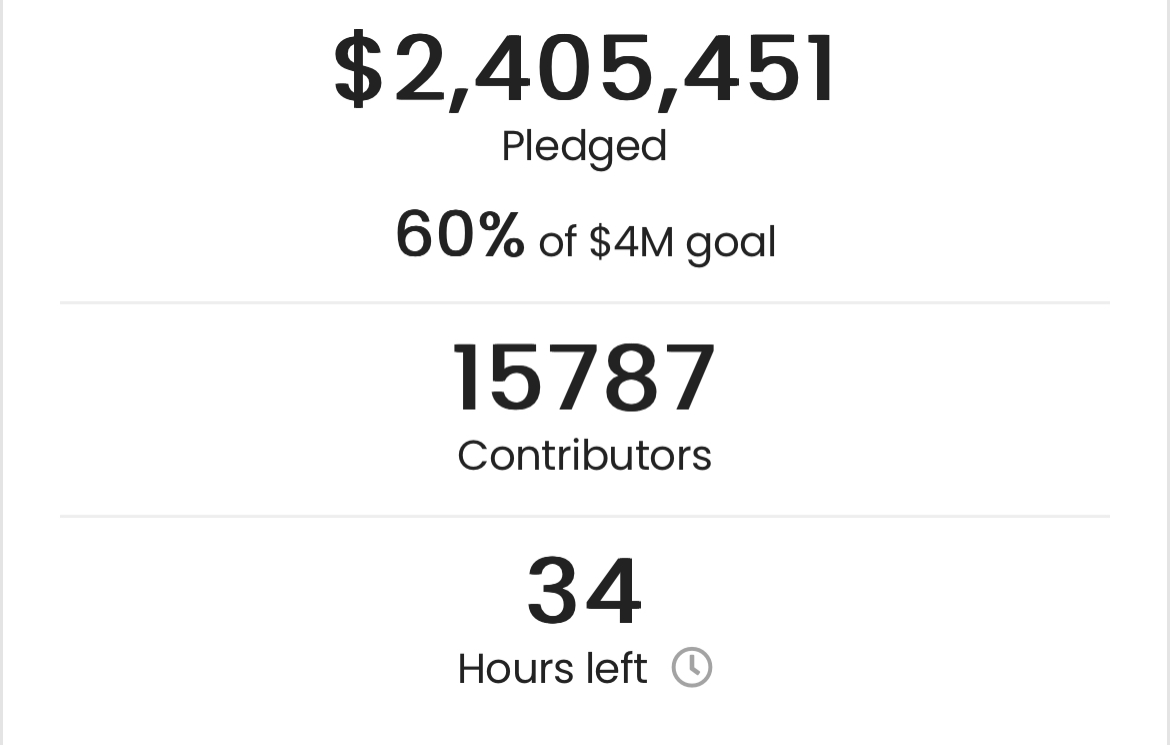The image size is (1170, 745).
Task: Select the 15787 contributors count
Action: click(x=584, y=378)
